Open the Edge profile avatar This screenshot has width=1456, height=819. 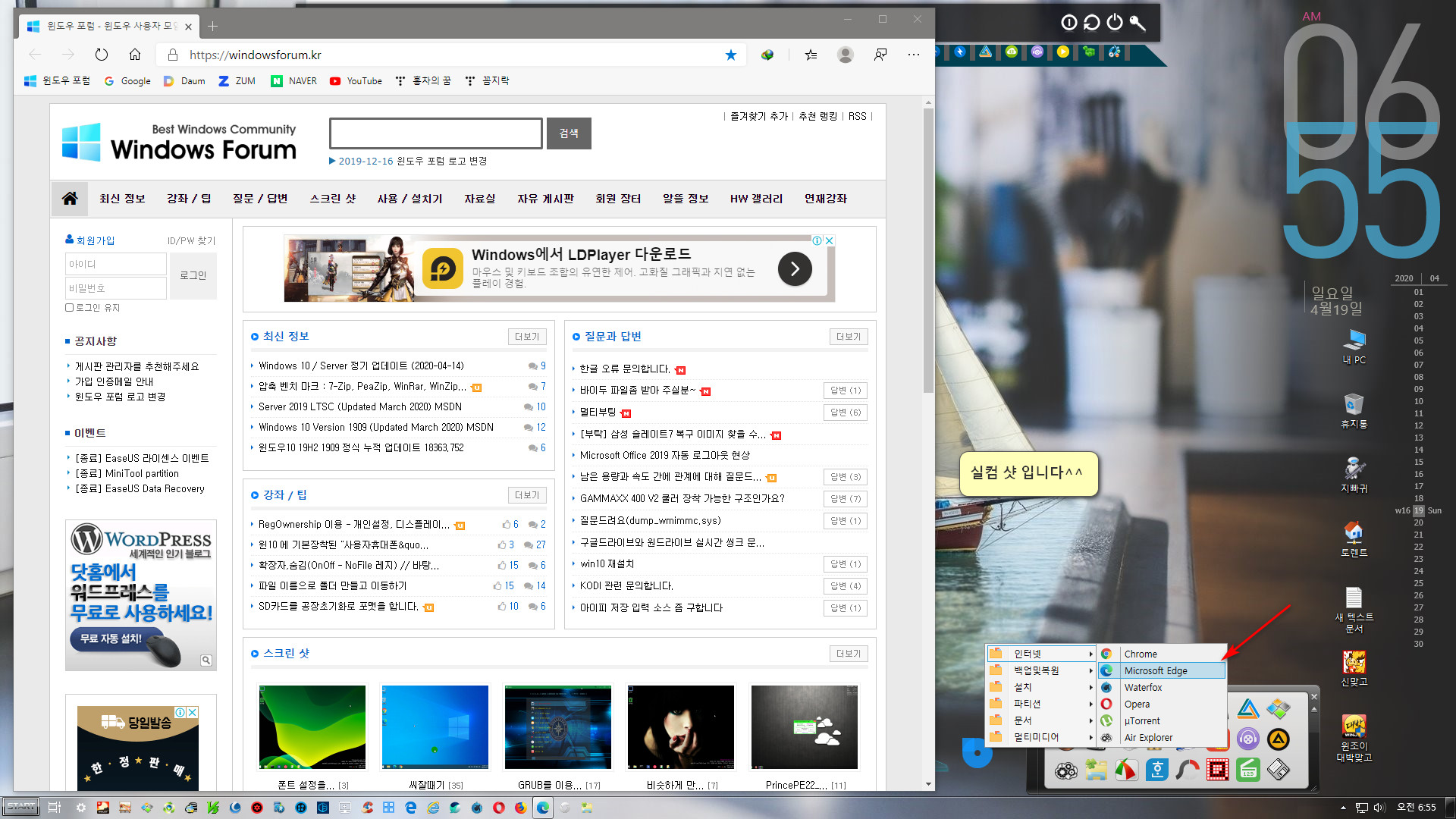[x=846, y=55]
